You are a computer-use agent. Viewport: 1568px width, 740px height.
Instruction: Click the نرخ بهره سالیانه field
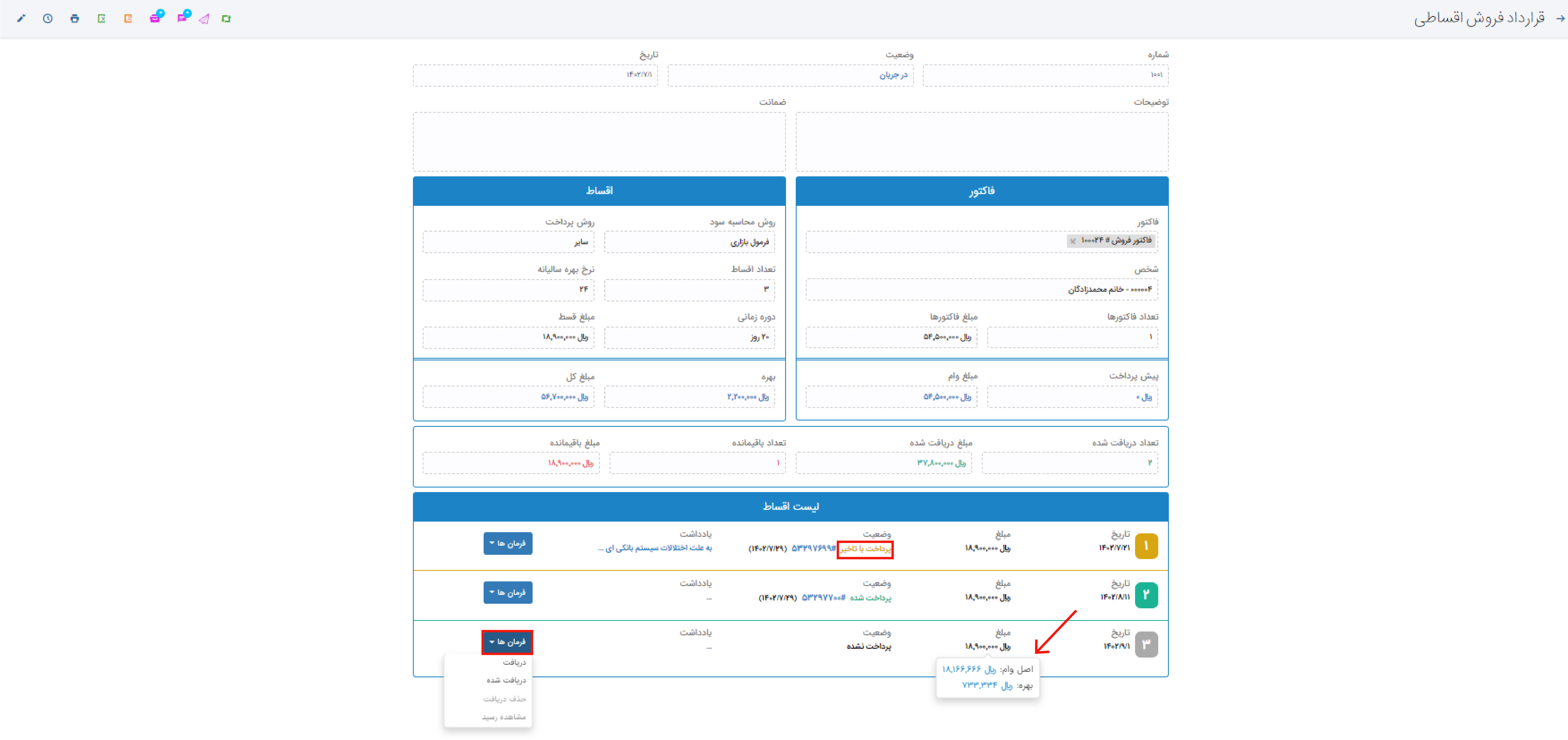point(508,290)
